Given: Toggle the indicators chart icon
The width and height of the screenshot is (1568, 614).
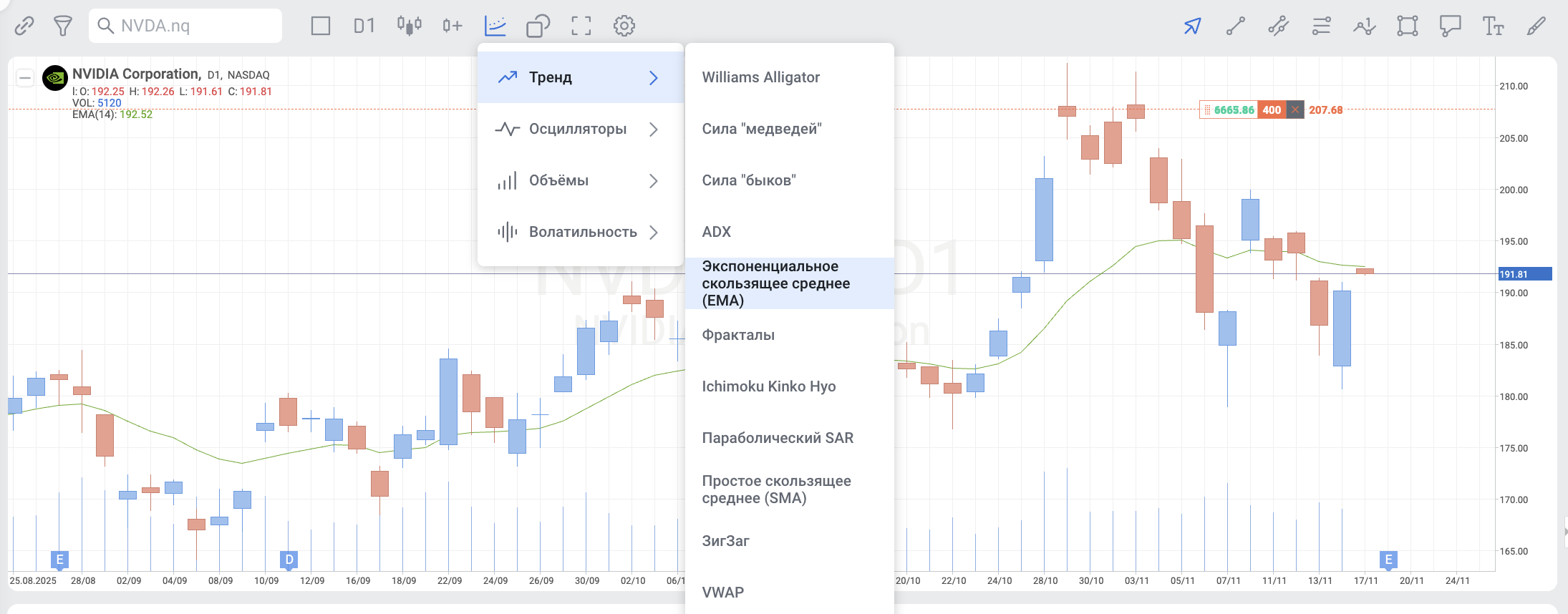Looking at the screenshot, I should [x=495, y=26].
